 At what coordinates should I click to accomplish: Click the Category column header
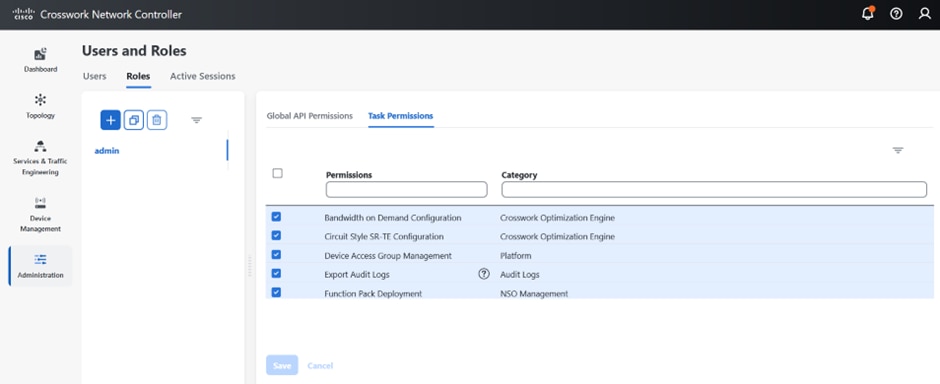pyautogui.click(x=519, y=175)
